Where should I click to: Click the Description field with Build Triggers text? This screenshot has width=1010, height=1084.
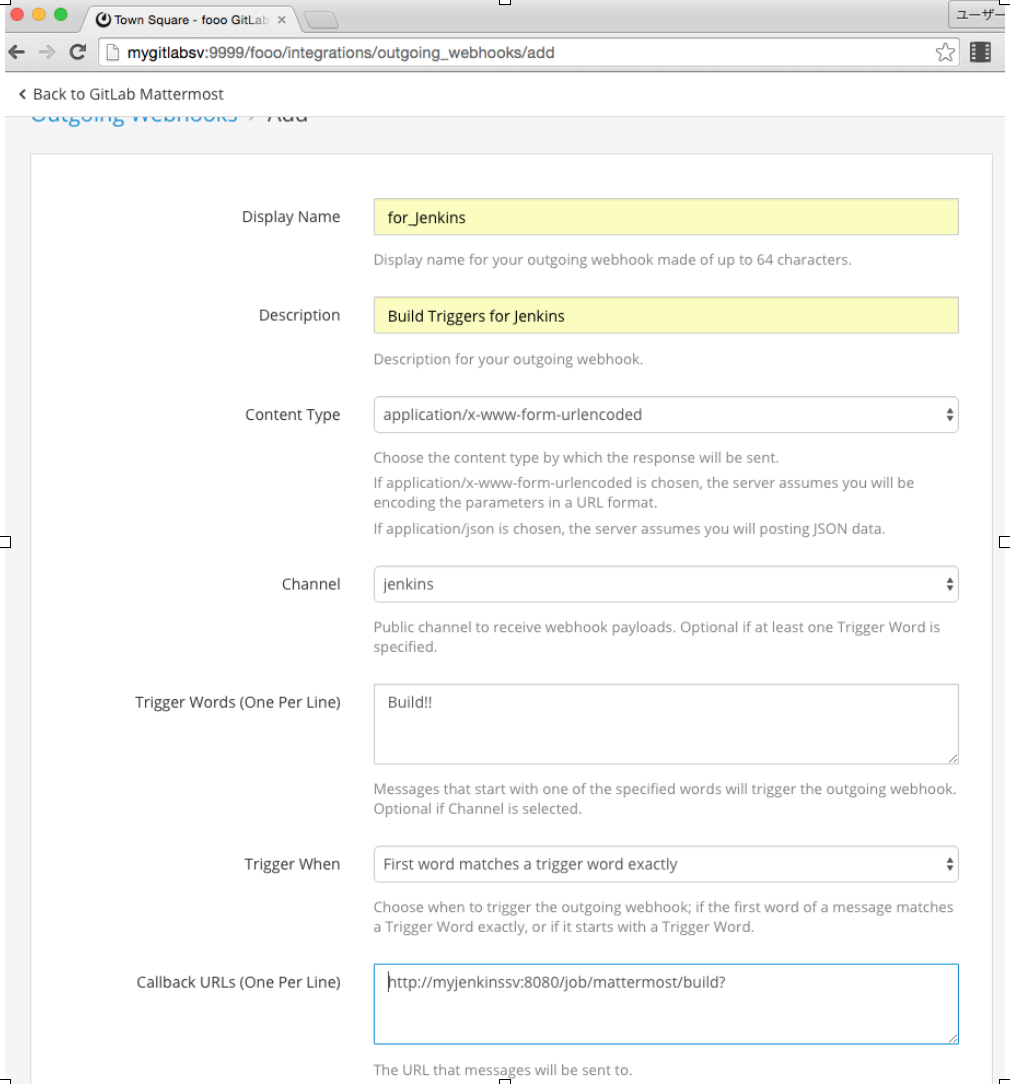click(664, 315)
